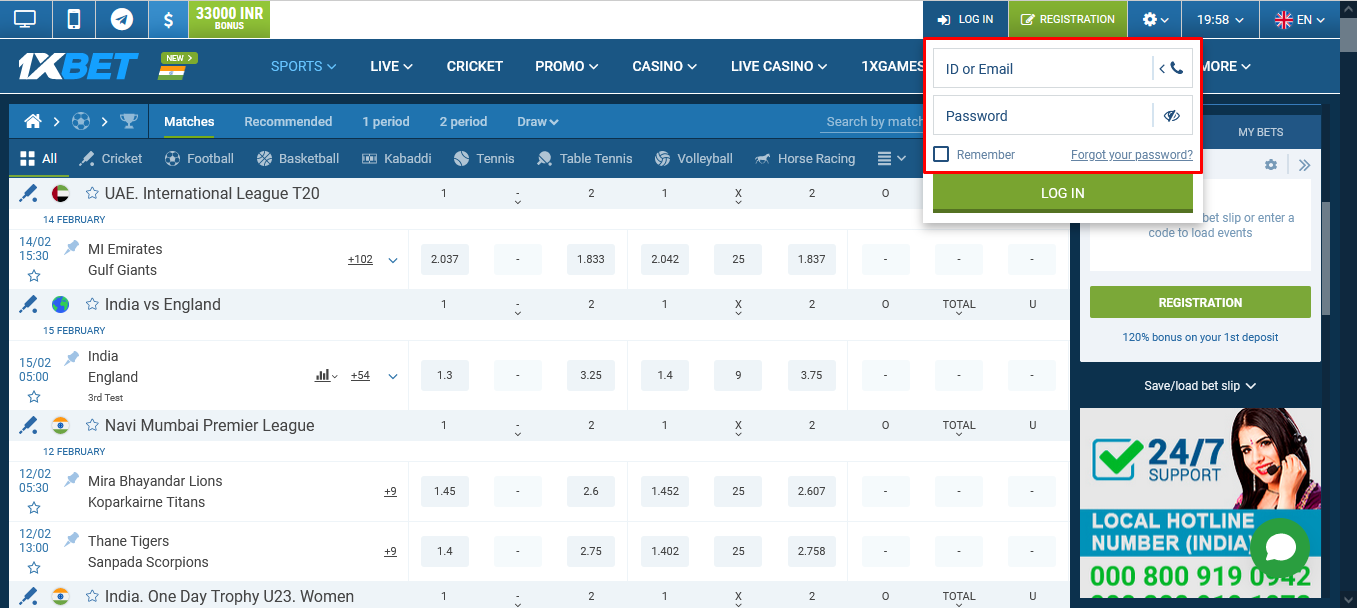
Task: Click the desktop version monitor icon
Action: 25,18
